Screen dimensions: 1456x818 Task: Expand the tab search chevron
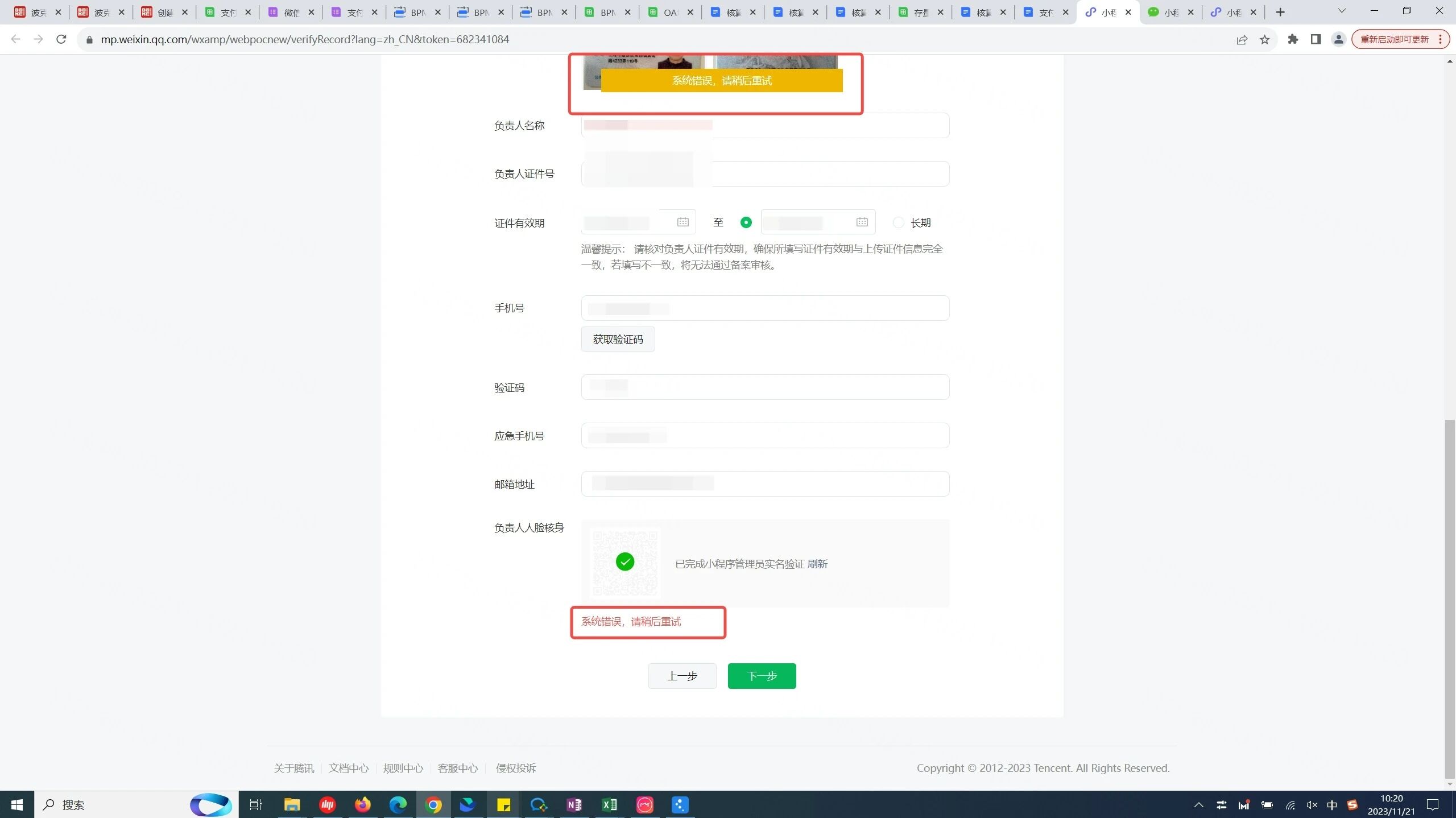pyautogui.click(x=1341, y=11)
